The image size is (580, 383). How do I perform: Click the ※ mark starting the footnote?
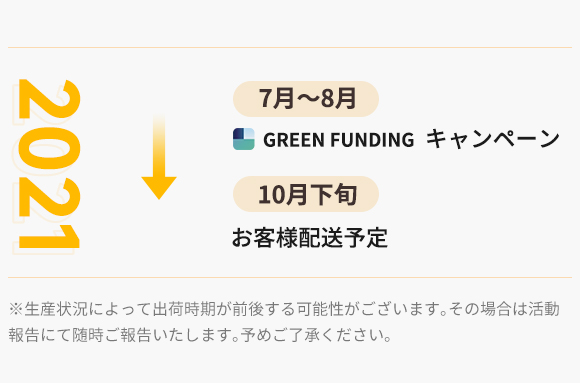point(16,309)
